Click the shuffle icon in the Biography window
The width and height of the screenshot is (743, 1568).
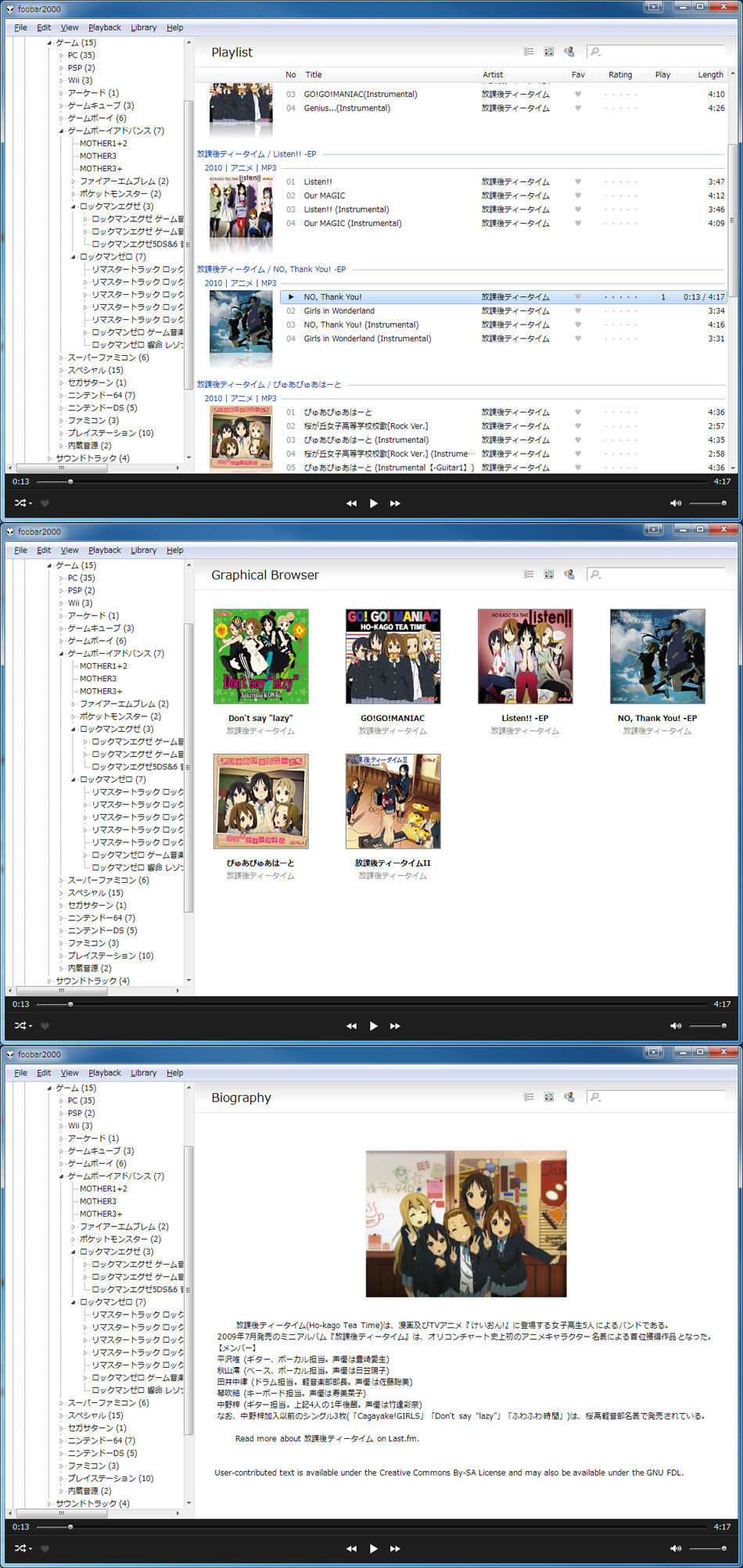(21, 1548)
